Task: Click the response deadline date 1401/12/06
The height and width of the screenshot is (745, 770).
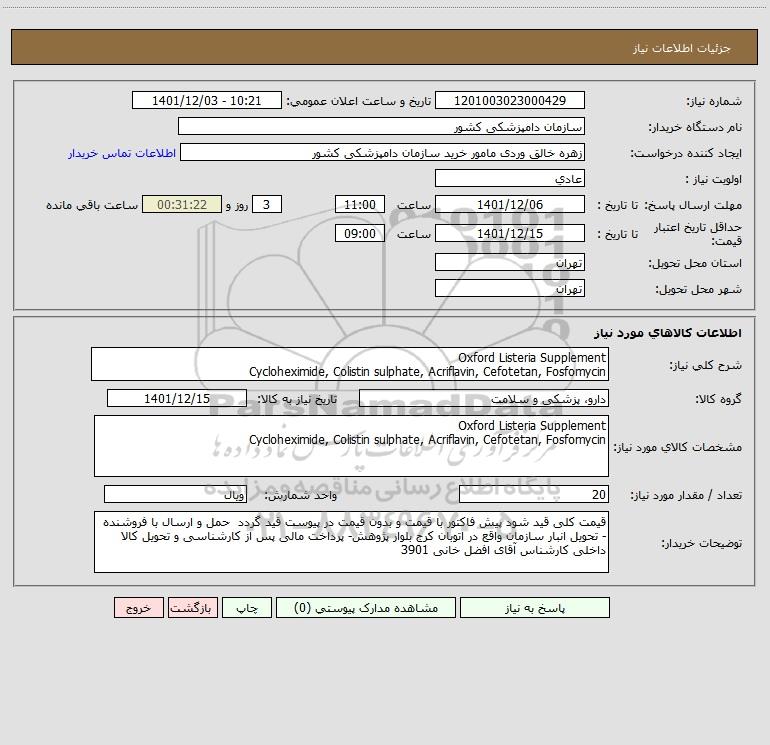Action: 510,205
